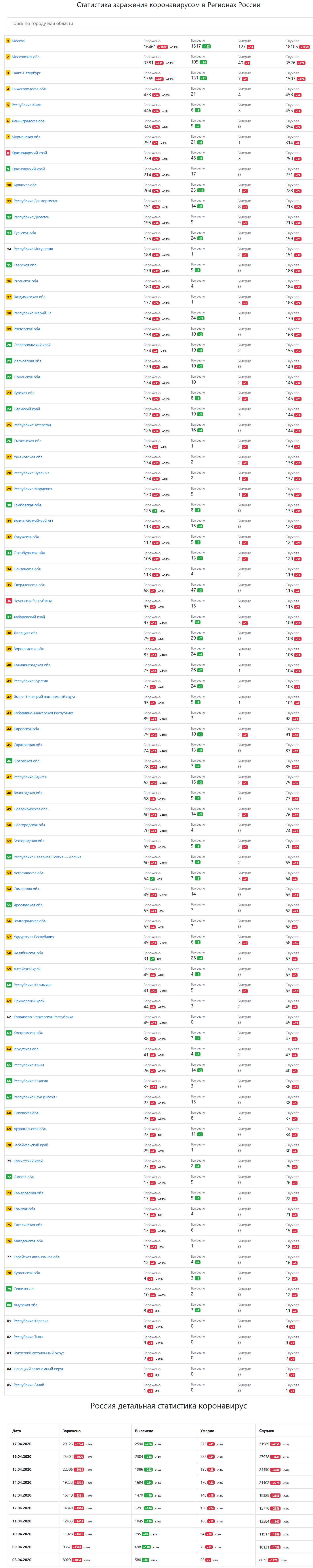The image size is (313, 1568).
Task: Open Республика Коми region page
Action: click(26, 105)
